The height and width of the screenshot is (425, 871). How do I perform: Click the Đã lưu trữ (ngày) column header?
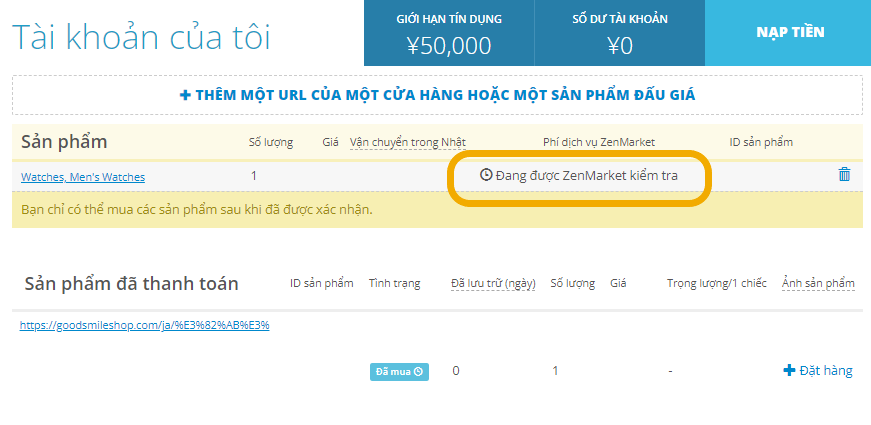pyautogui.click(x=493, y=284)
